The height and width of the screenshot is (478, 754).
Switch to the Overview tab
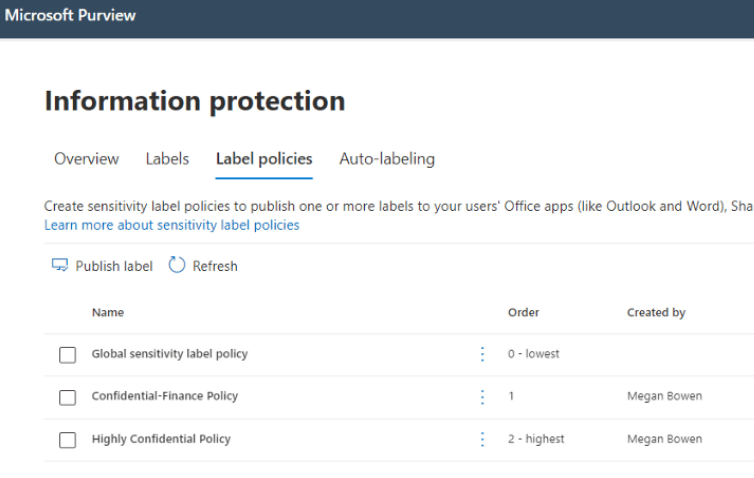(86, 159)
